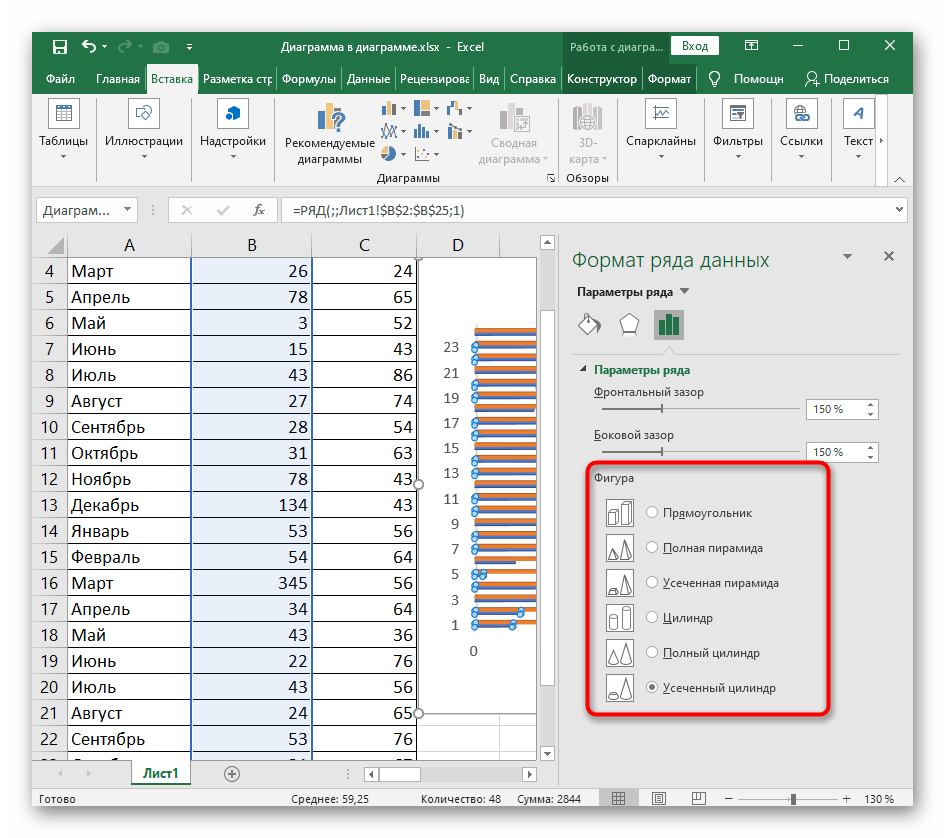Switch to Page Layout view in status bar
This screenshot has height=838, width=945.
coord(659,799)
